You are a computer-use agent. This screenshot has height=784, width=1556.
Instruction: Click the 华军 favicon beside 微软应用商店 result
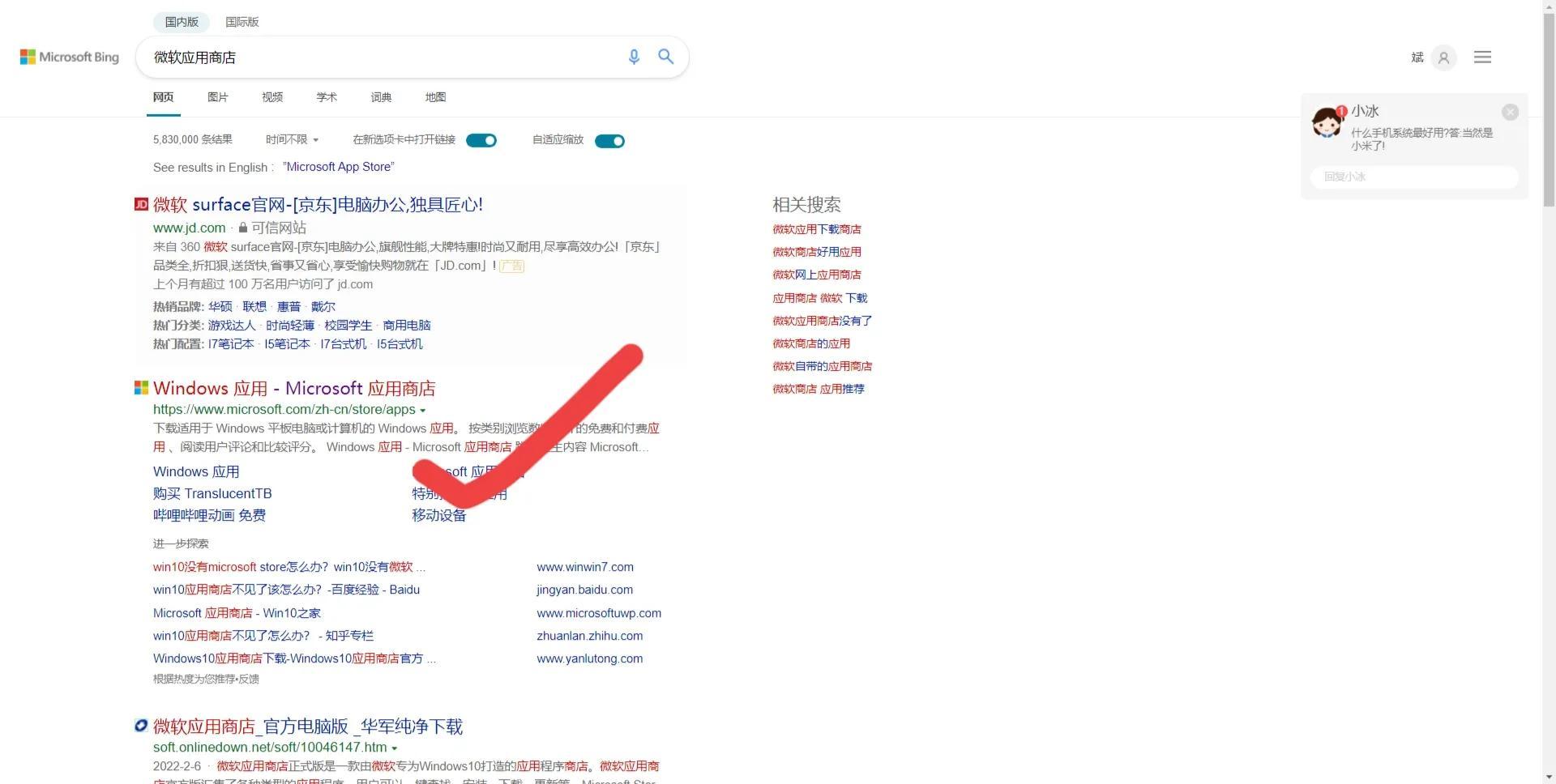[141, 726]
